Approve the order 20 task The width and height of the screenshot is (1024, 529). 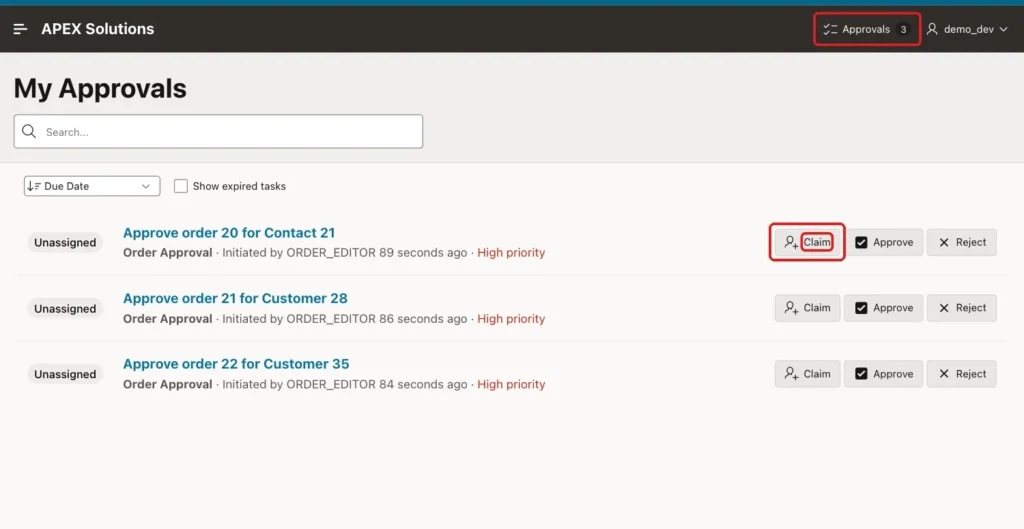point(884,242)
